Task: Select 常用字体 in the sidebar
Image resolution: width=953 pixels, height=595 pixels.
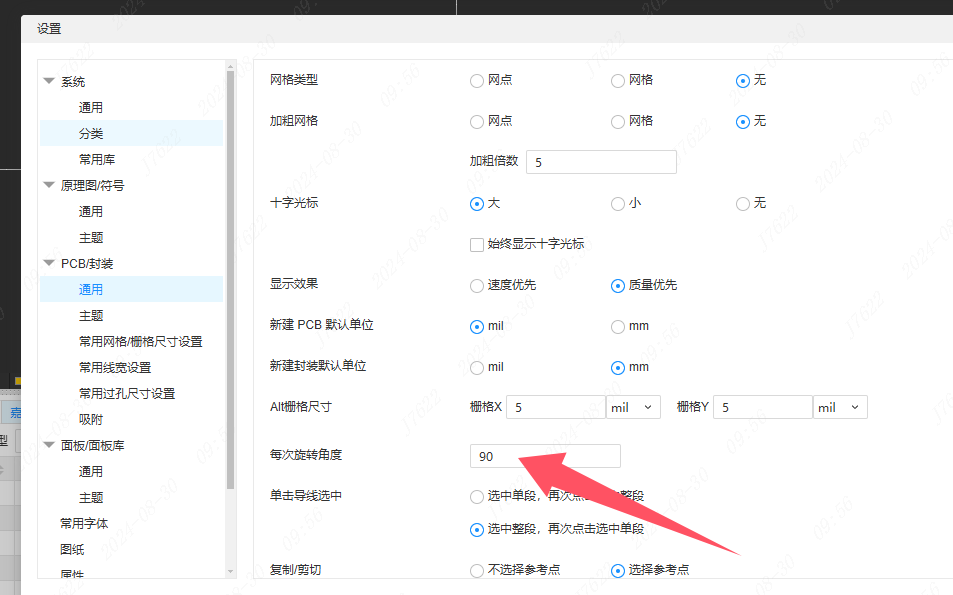Action: (x=84, y=523)
